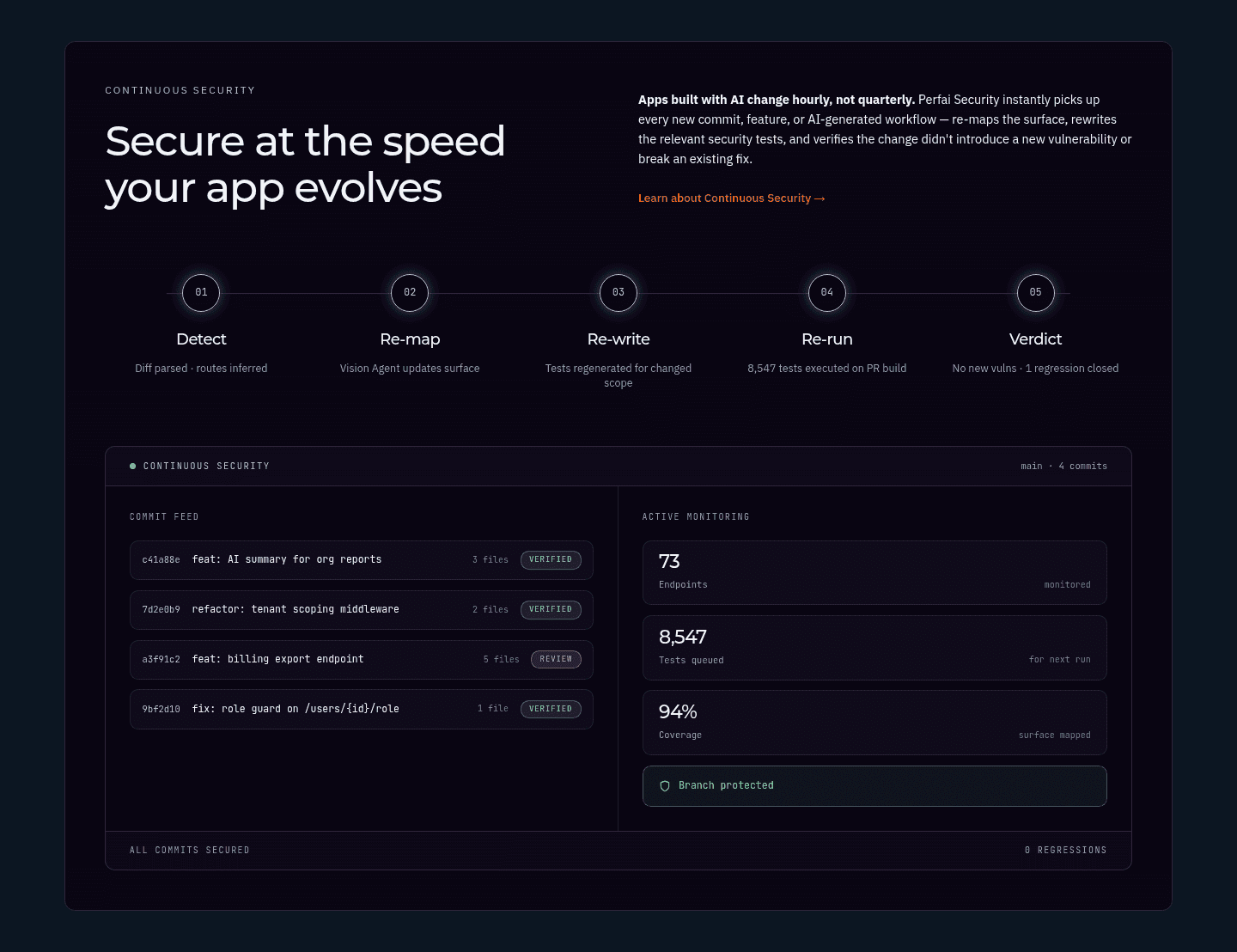Select commit a3f91c2 billing export endpoint

pyautogui.click(x=362, y=660)
